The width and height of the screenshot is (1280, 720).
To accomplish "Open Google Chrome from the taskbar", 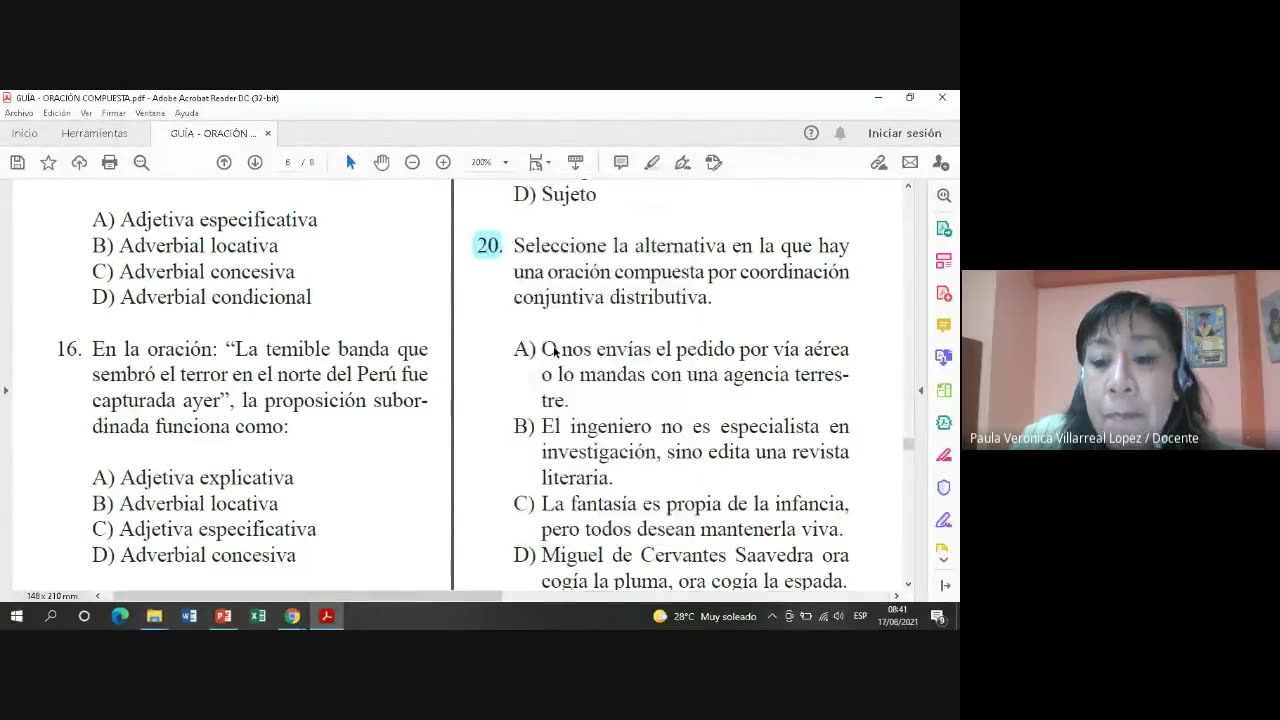I will tap(292, 616).
